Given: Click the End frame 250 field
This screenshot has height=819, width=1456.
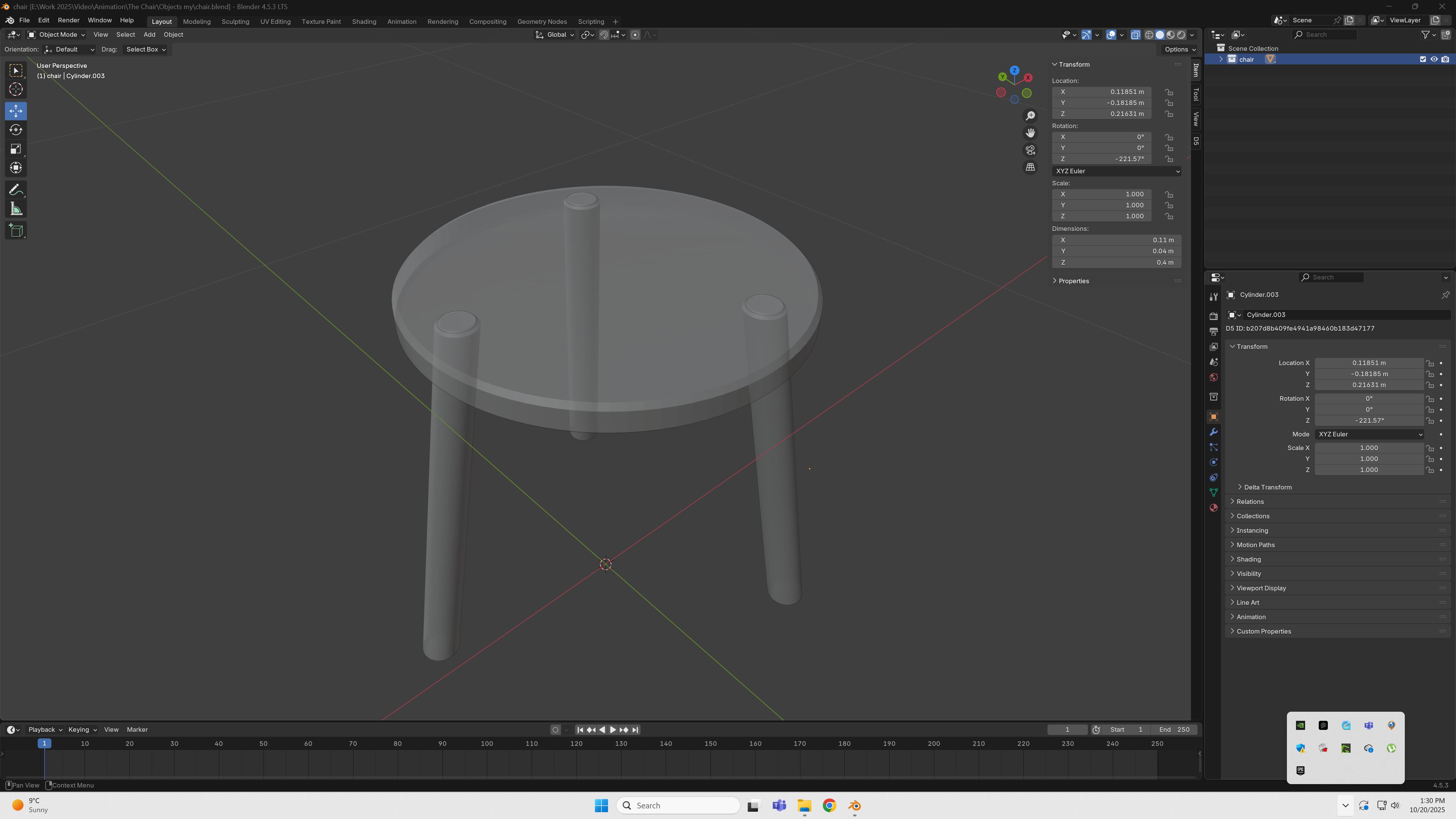Looking at the screenshot, I should click(x=1174, y=730).
